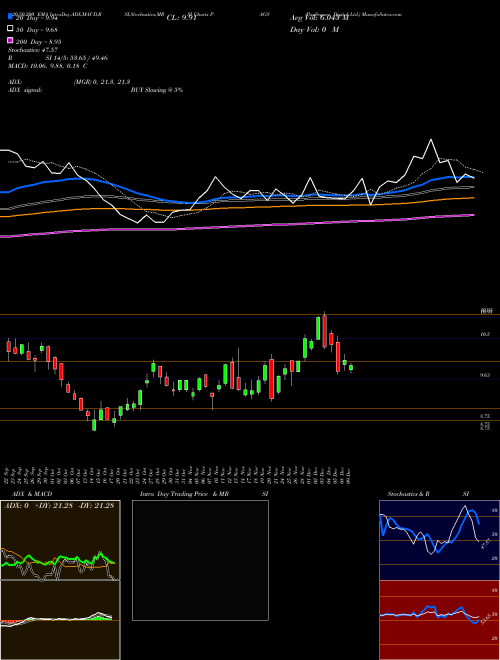Click the blue 20 Day legend swatch
This screenshot has height=660, width=500.
10,17
